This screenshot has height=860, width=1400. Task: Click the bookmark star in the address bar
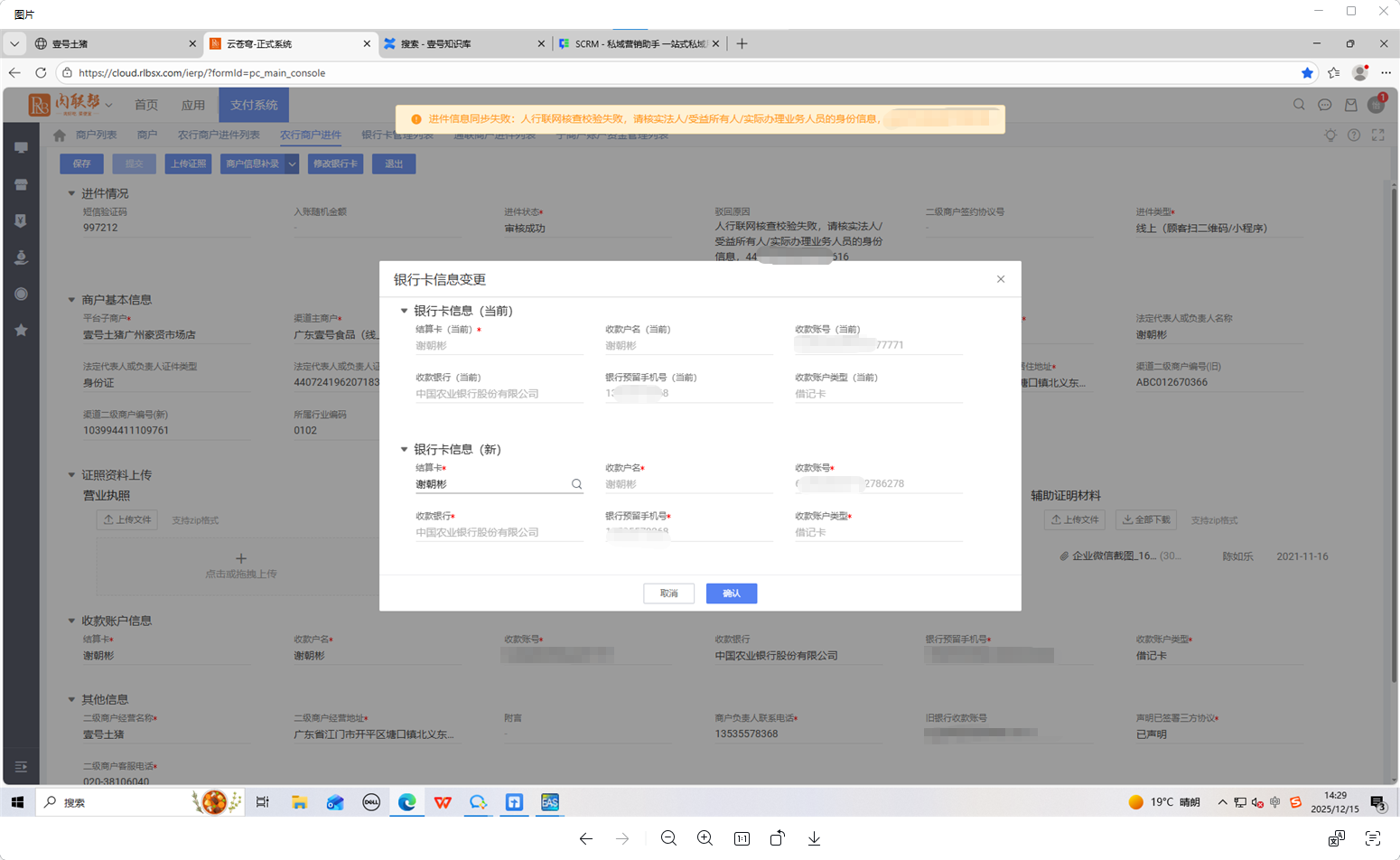pyautogui.click(x=1307, y=72)
